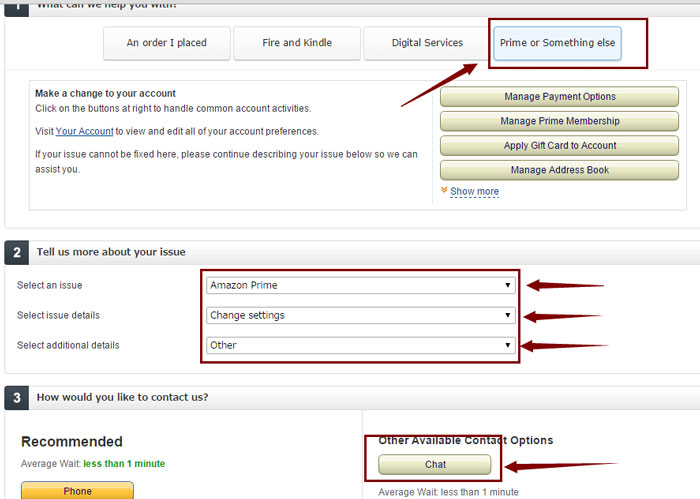Expand the issue details dropdown showing Change settings

[360, 315]
